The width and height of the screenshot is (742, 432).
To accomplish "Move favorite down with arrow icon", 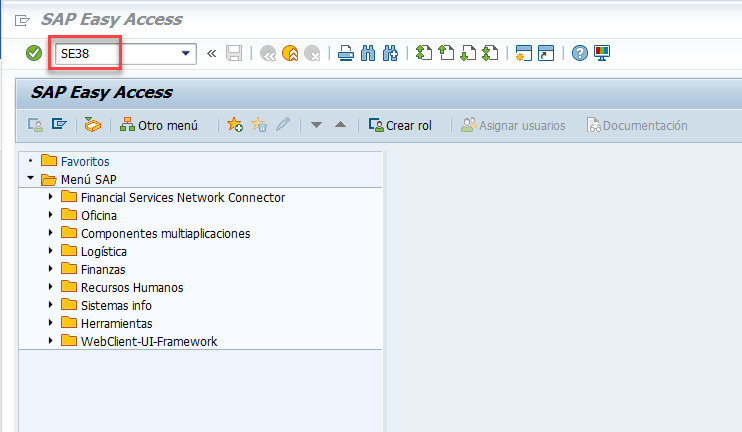I will tap(316, 125).
